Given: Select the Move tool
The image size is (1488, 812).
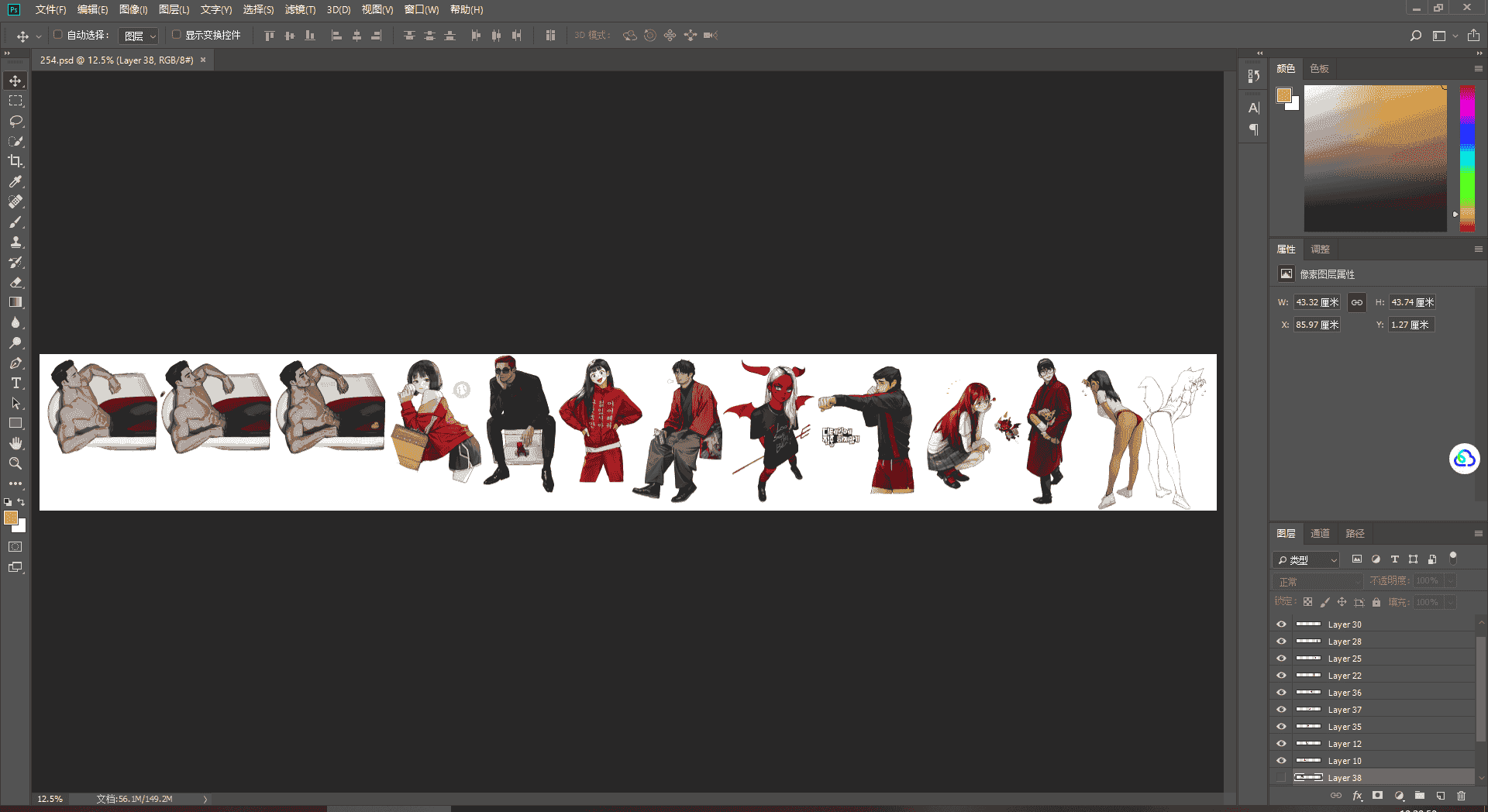Looking at the screenshot, I should click(x=15, y=81).
